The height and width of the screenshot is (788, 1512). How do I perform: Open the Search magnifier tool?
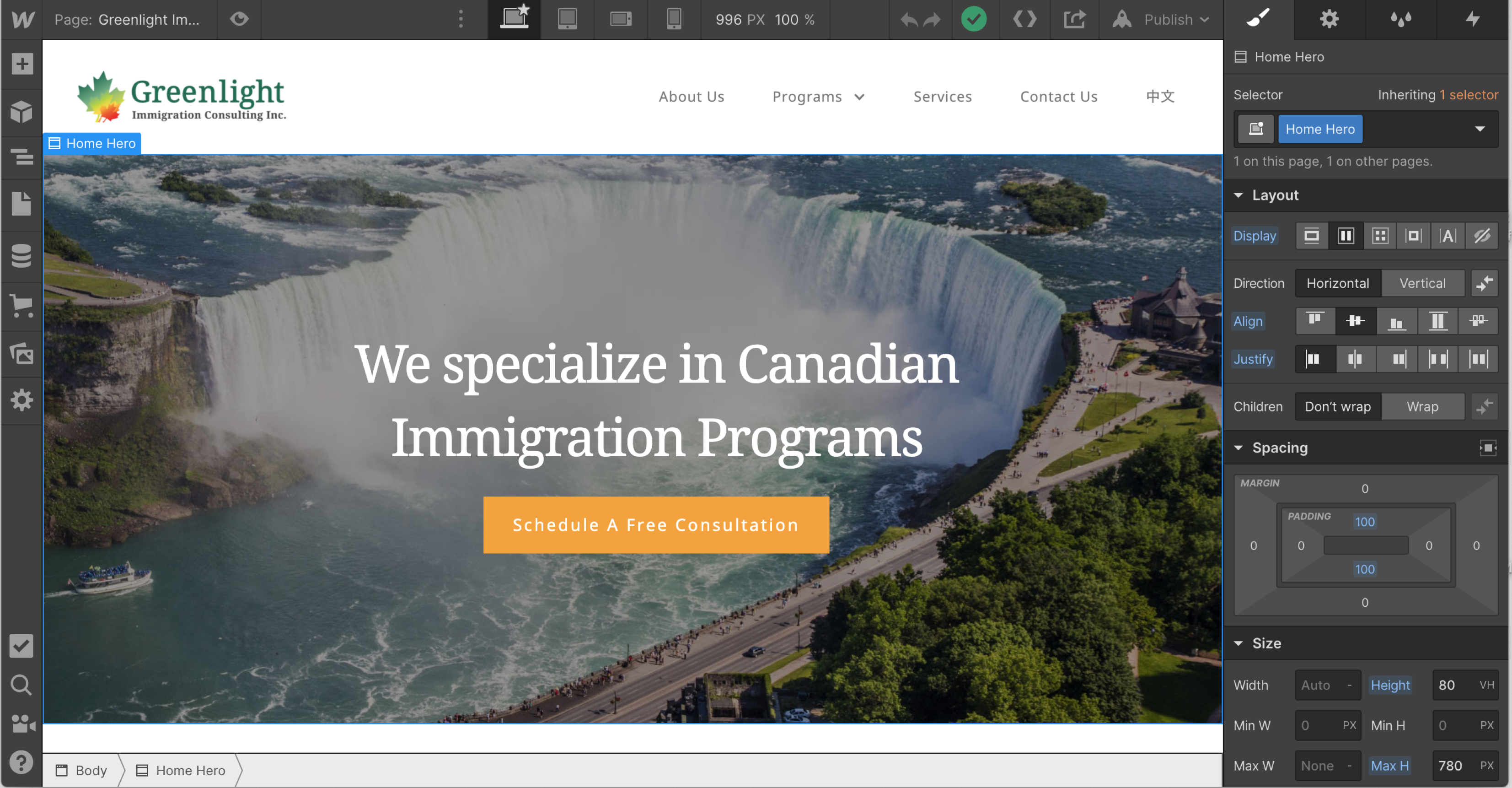[21, 685]
